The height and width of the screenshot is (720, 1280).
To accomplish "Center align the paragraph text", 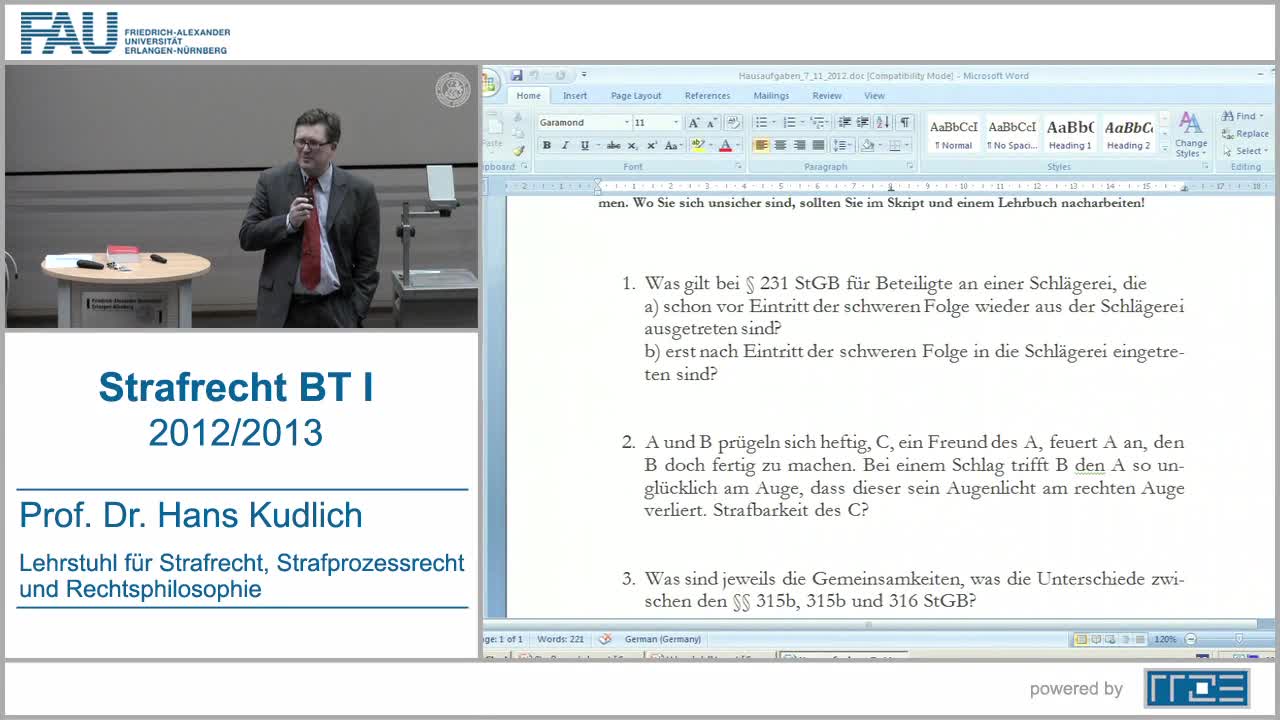I will 780,146.
